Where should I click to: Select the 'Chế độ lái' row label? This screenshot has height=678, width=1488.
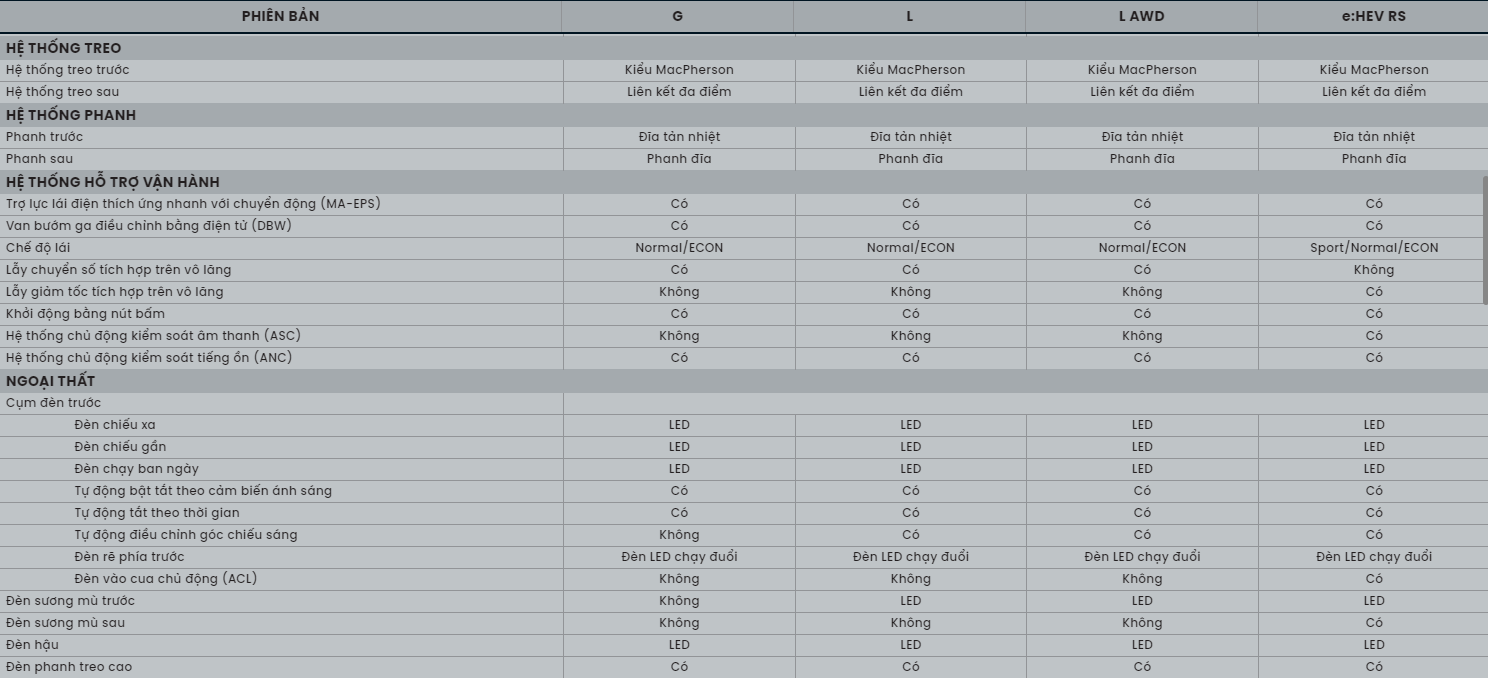38,248
